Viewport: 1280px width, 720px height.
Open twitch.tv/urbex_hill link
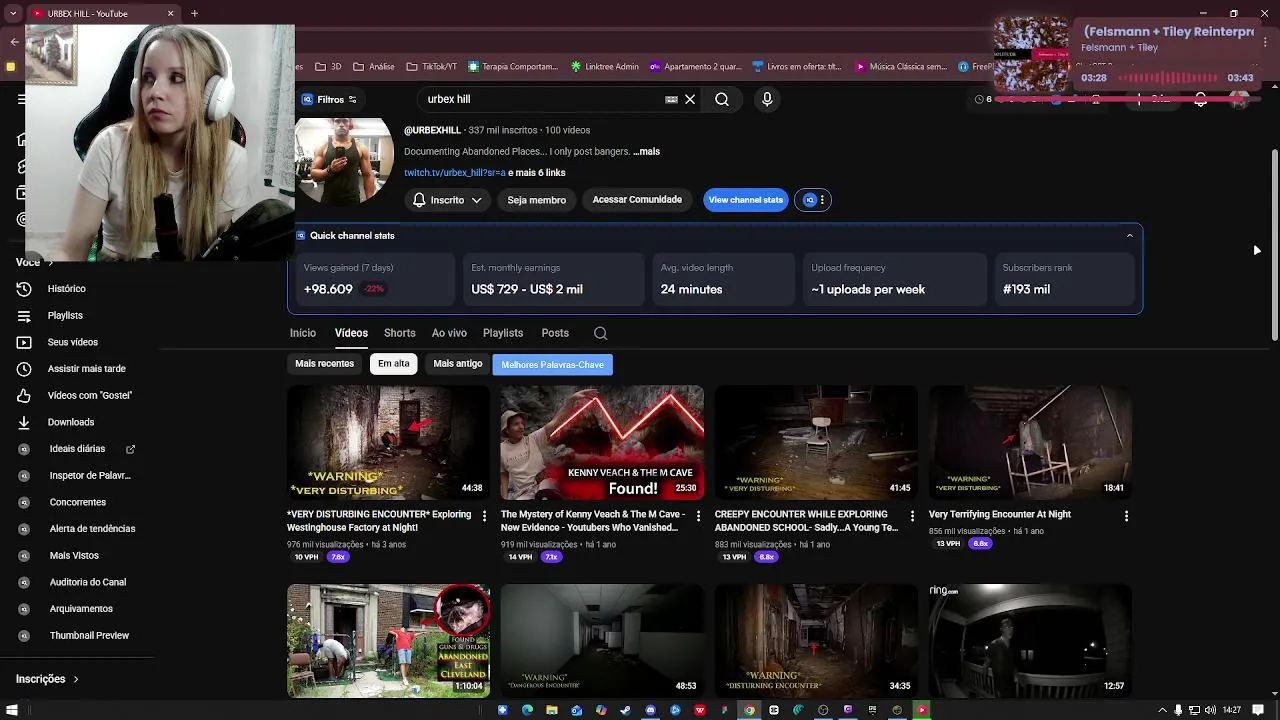pyautogui.click(x=455, y=173)
